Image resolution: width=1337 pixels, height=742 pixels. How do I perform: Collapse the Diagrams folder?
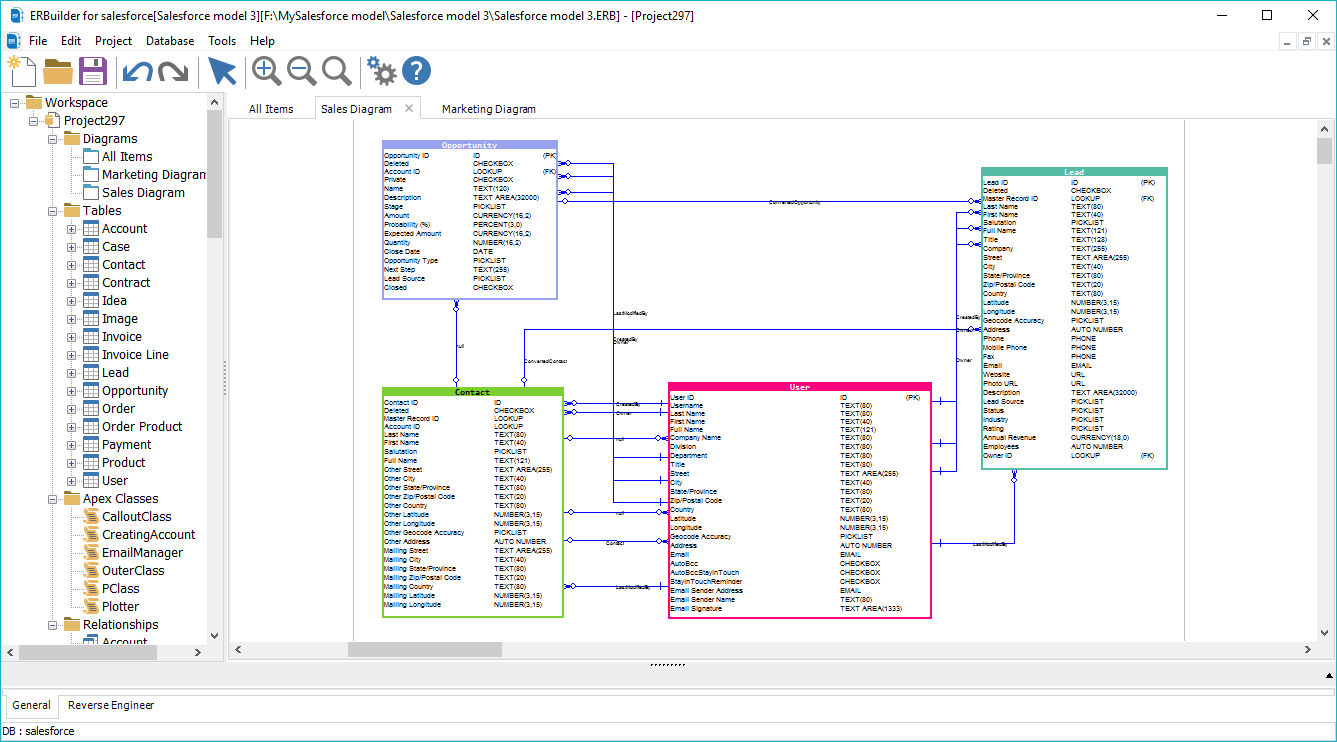pyautogui.click(x=52, y=139)
